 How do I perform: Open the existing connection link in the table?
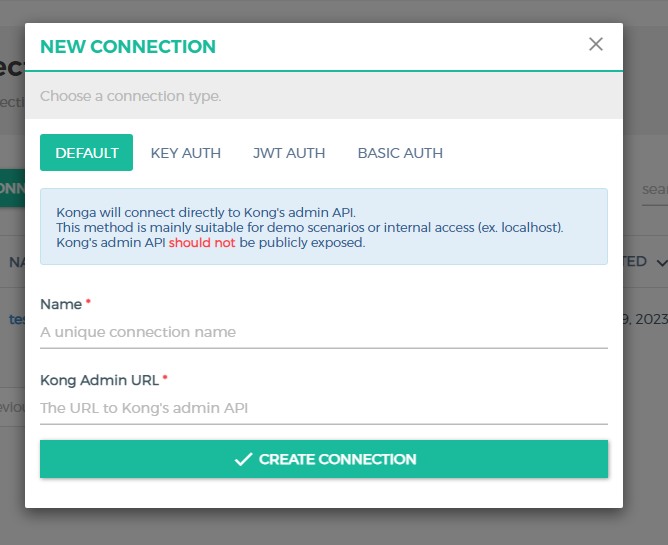click(16, 319)
